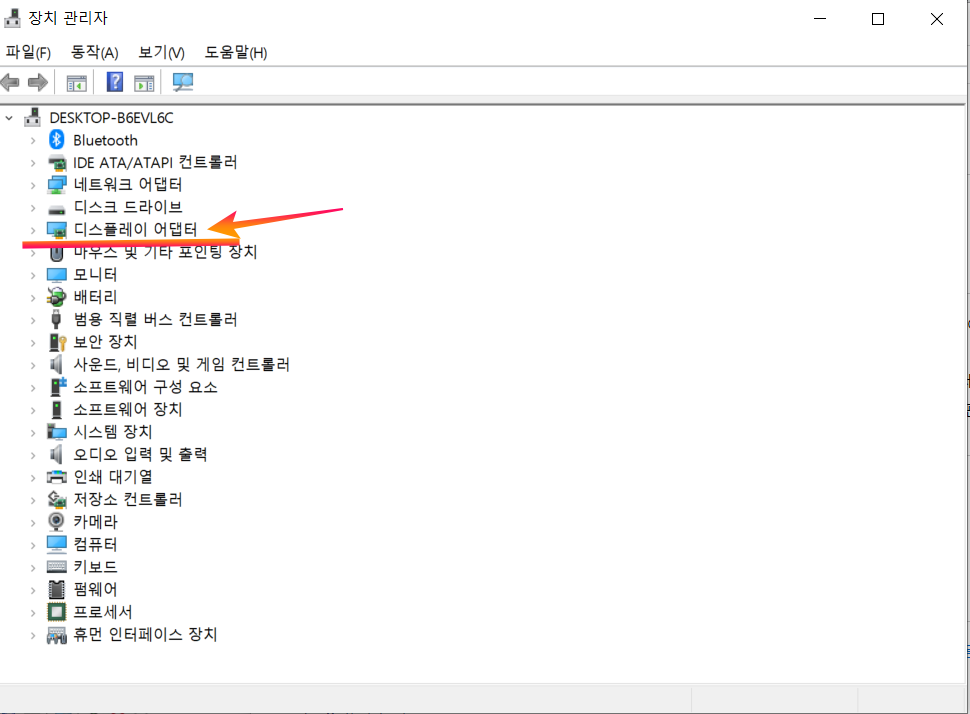
Task: Expand the 네트워크 어댑터 category
Action: point(33,186)
